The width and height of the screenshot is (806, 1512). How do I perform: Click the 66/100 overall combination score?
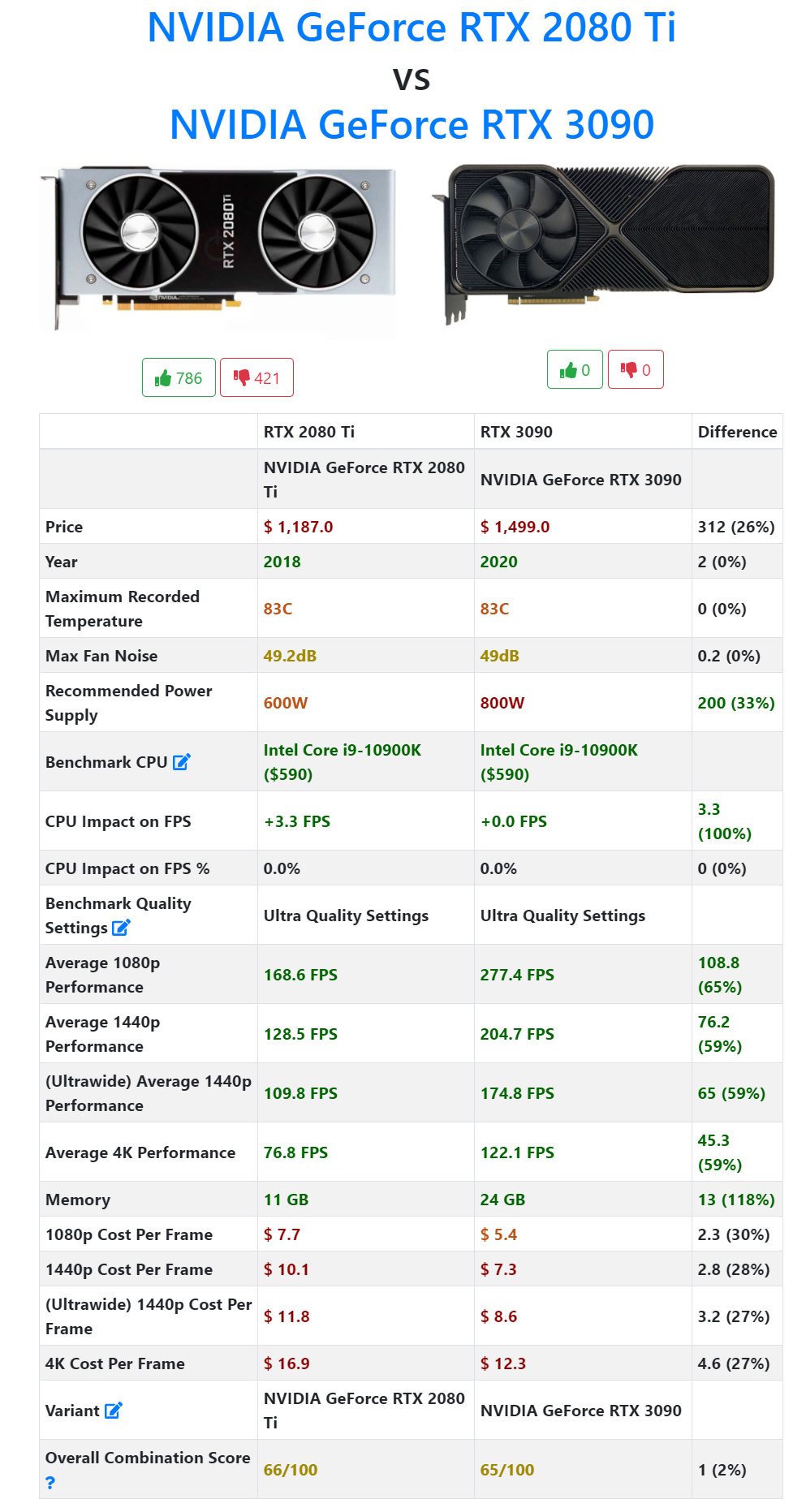291,1470
